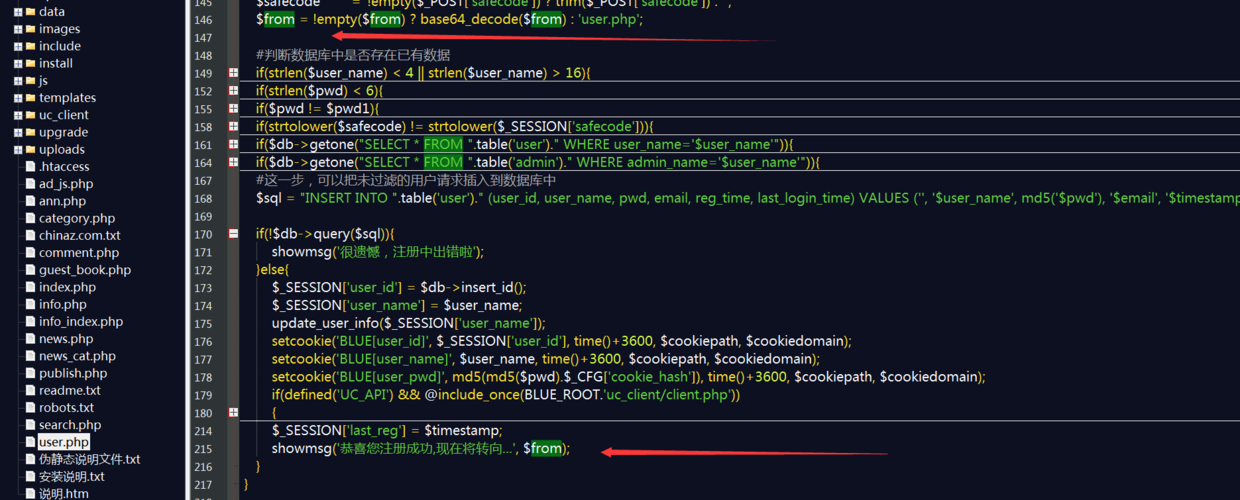Click highlighted $from in the showmsg call

click(543, 449)
